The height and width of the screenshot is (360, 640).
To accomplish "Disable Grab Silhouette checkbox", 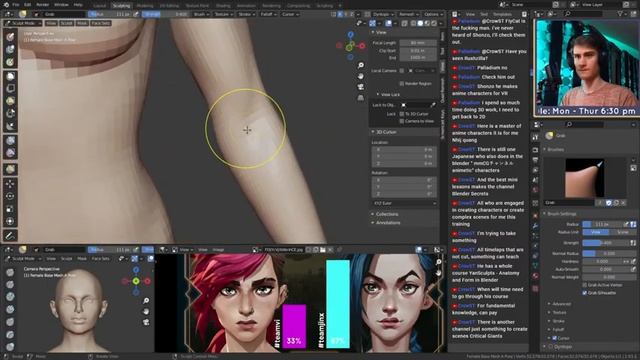I will point(585,293).
